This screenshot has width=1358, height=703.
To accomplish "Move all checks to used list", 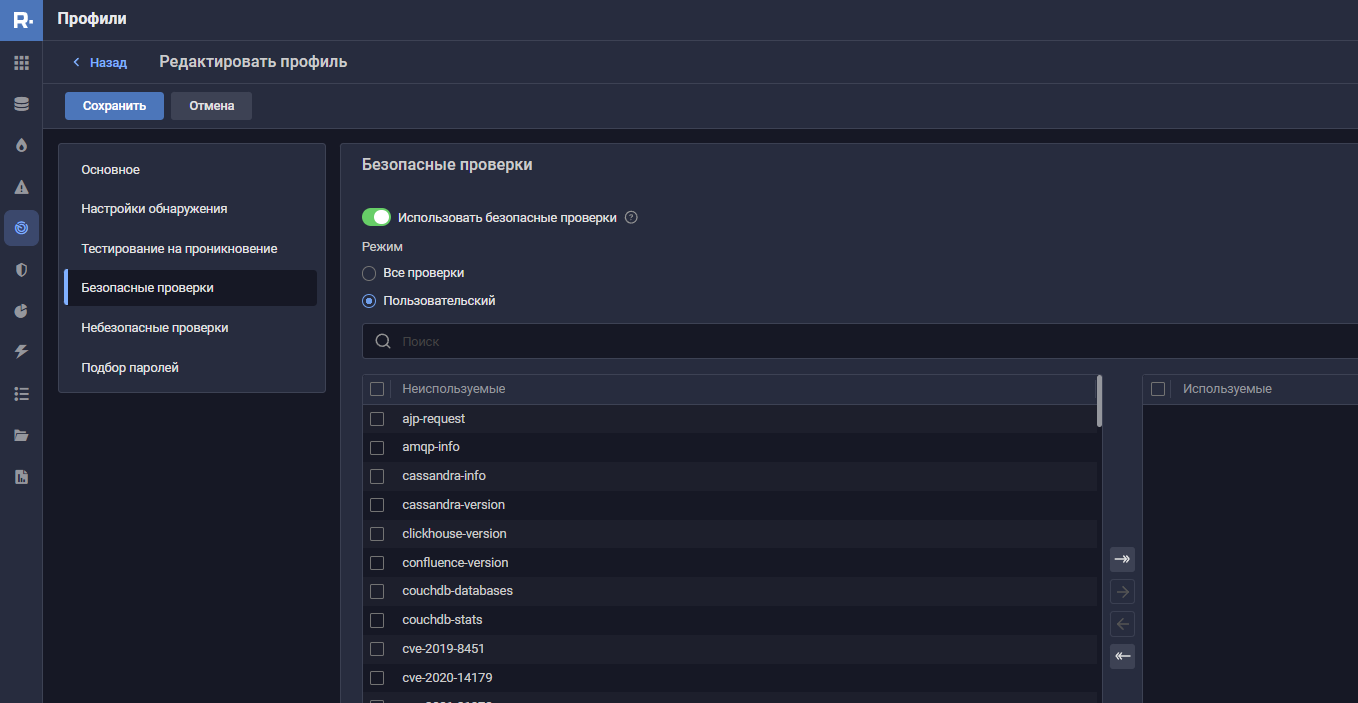I will point(1122,559).
